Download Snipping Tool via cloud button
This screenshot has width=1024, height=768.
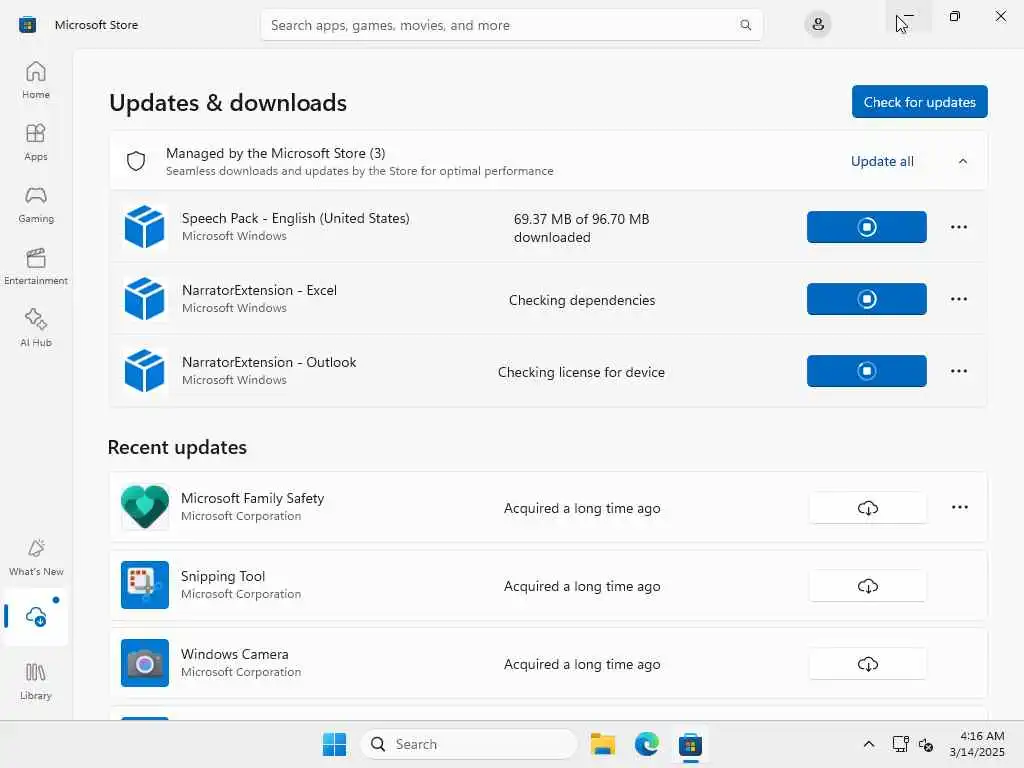pyautogui.click(x=867, y=586)
